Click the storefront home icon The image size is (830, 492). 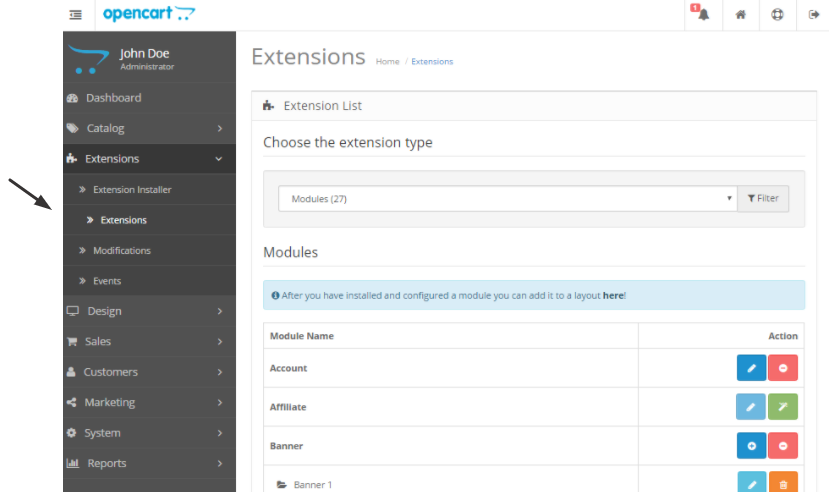click(x=740, y=15)
